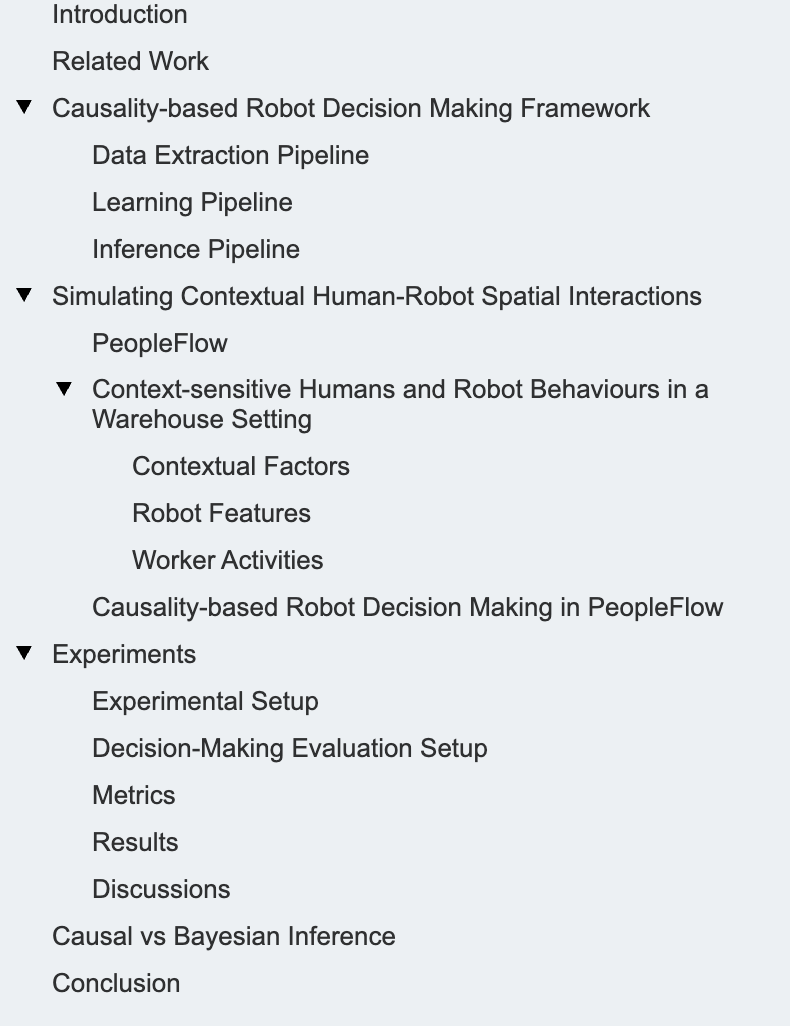Select Learning Pipeline outline item
Image resolution: width=790 pixels, height=1026 pixels.
[192, 202]
